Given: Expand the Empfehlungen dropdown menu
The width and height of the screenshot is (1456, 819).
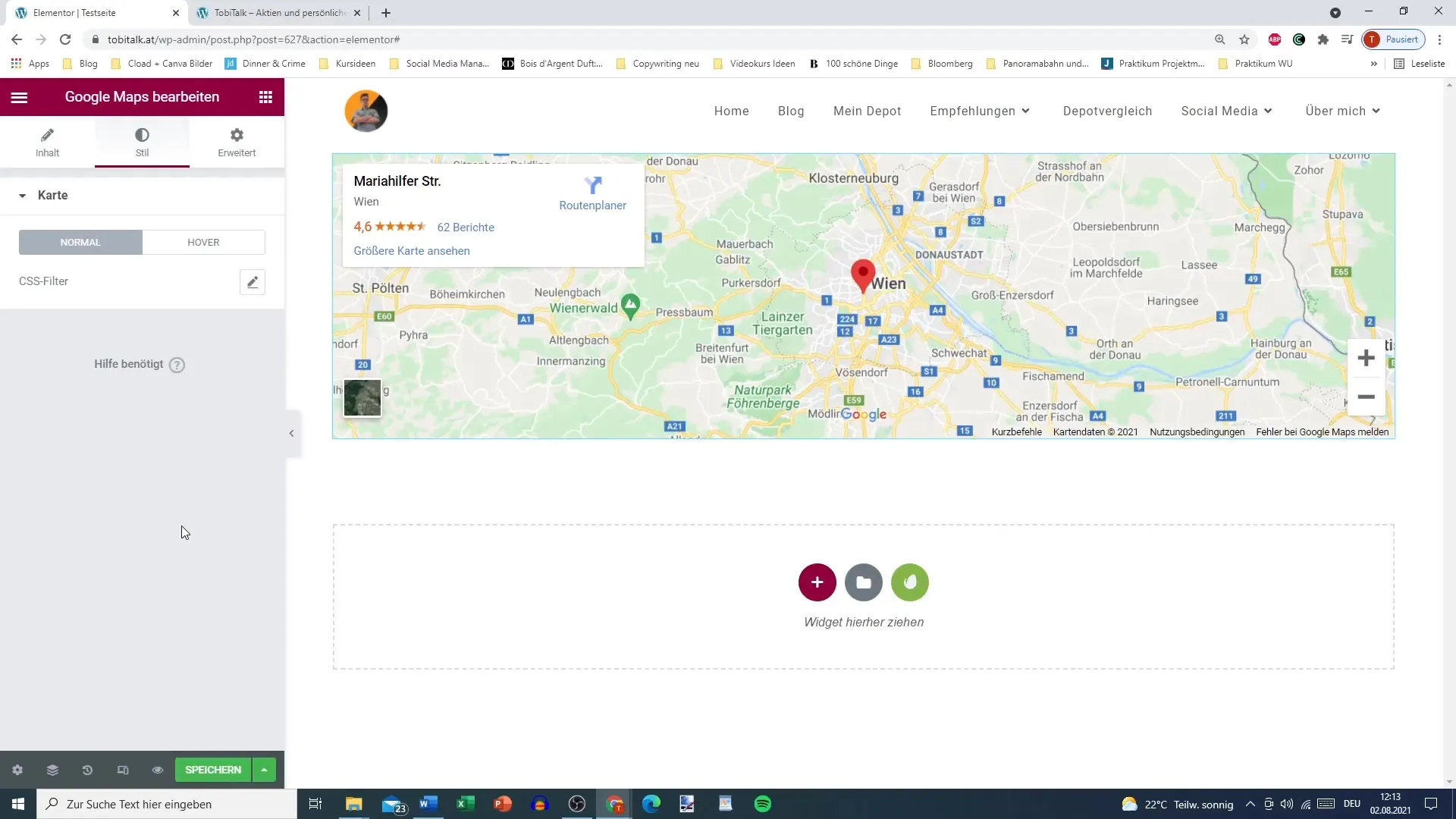Looking at the screenshot, I should coord(980,111).
